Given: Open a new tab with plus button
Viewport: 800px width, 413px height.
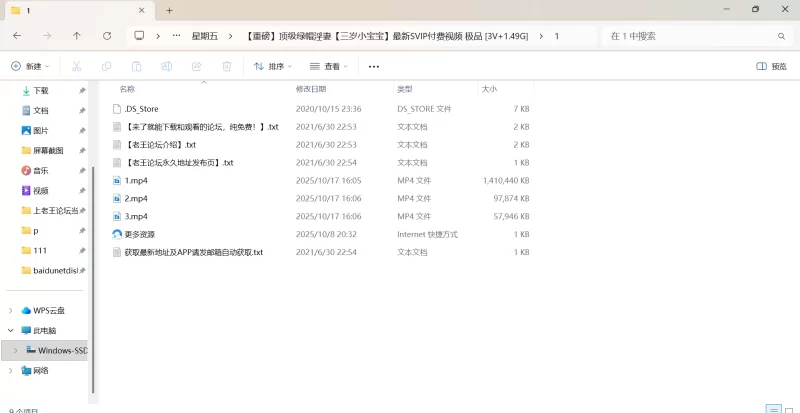Looking at the screenshot, I should coord(169,10).
